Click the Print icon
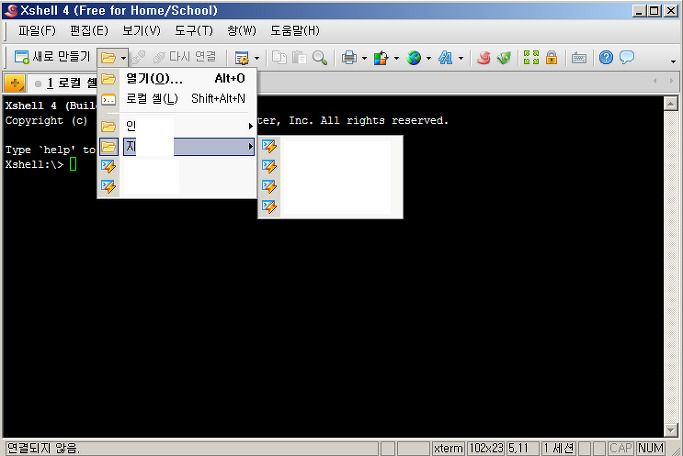 [x=349, y=57]
